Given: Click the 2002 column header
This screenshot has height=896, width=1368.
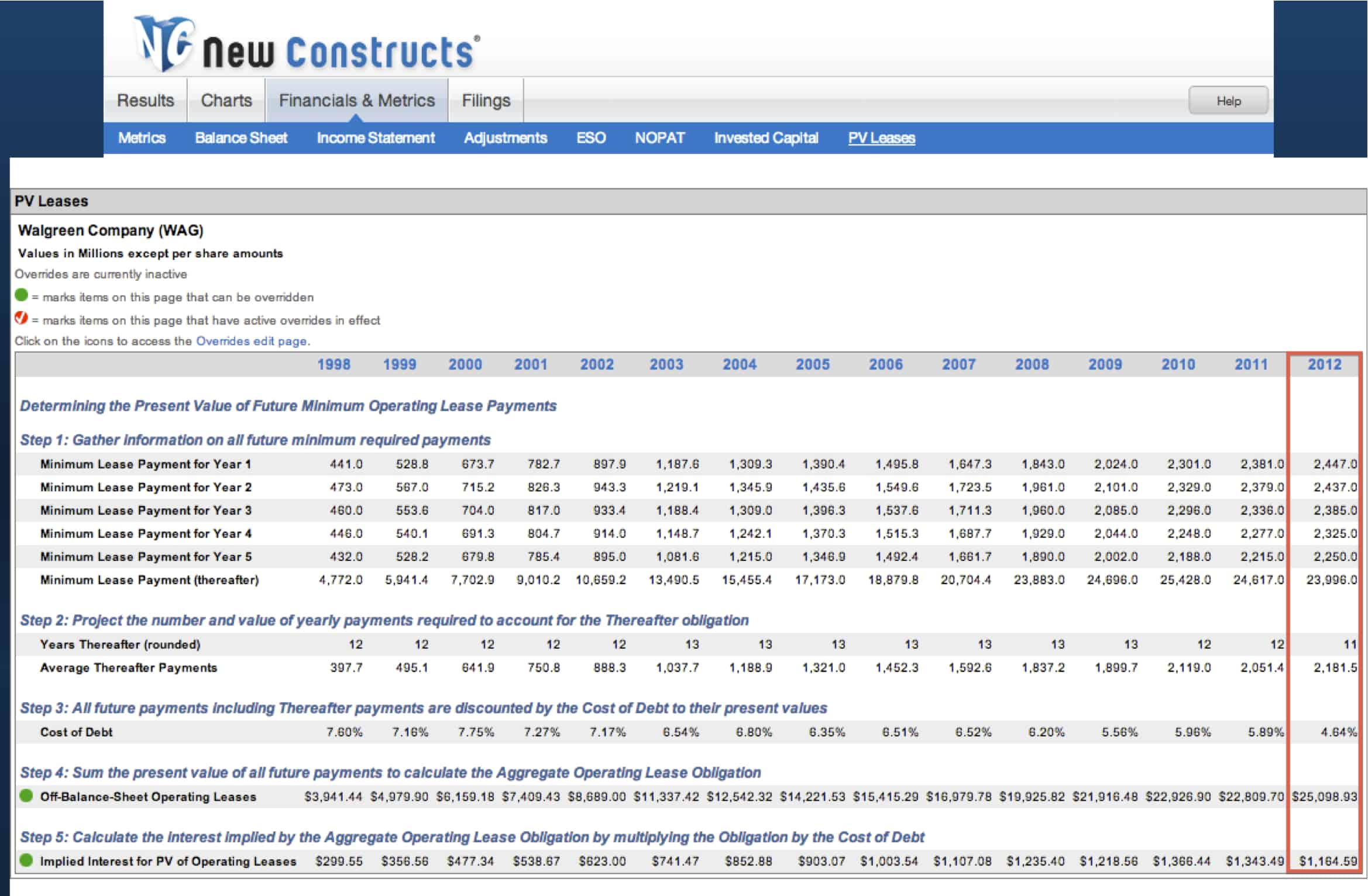Looking at the screenshot, I should coord(597,364).
